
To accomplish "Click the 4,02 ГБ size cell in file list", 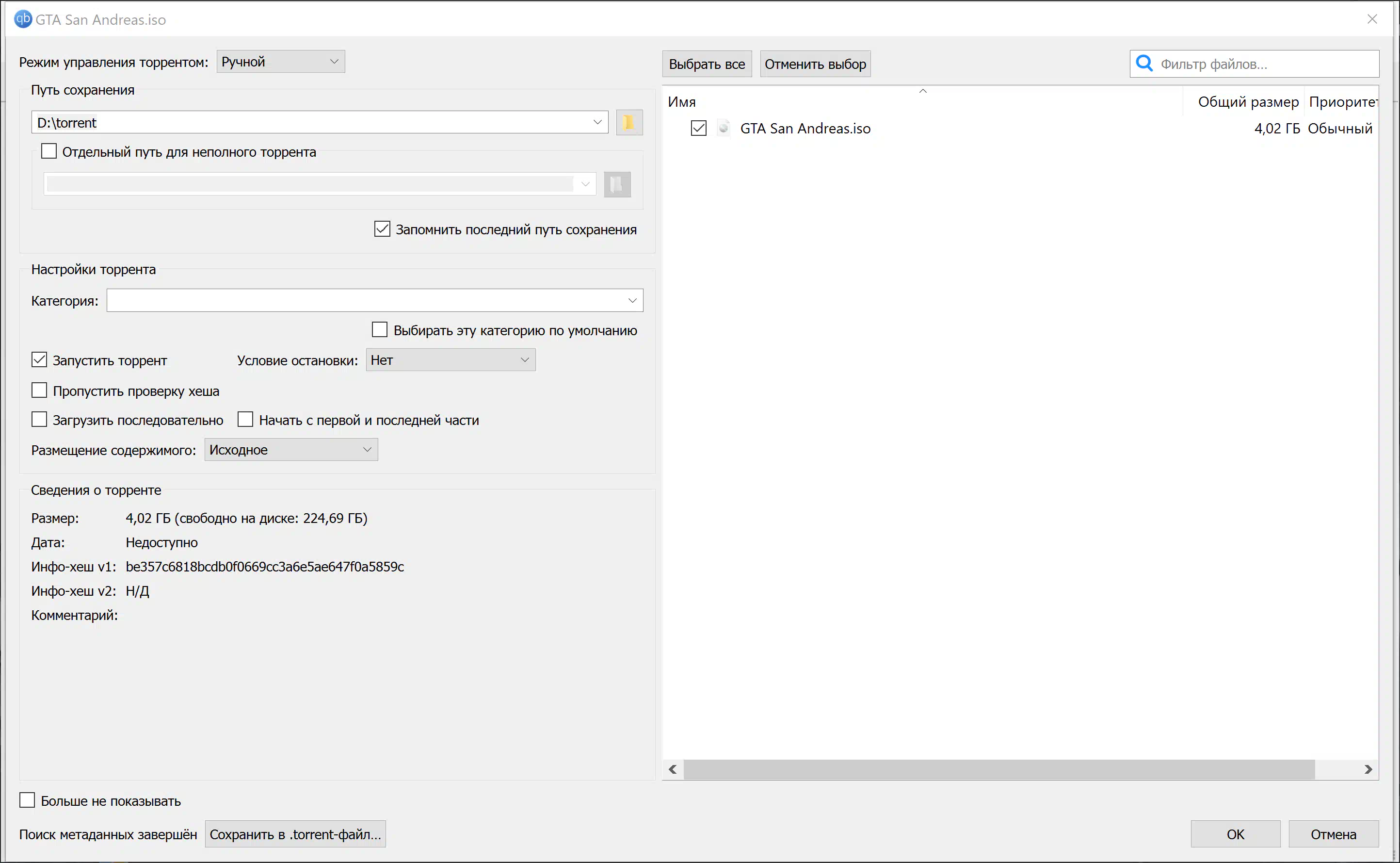I will [1277, 129].
